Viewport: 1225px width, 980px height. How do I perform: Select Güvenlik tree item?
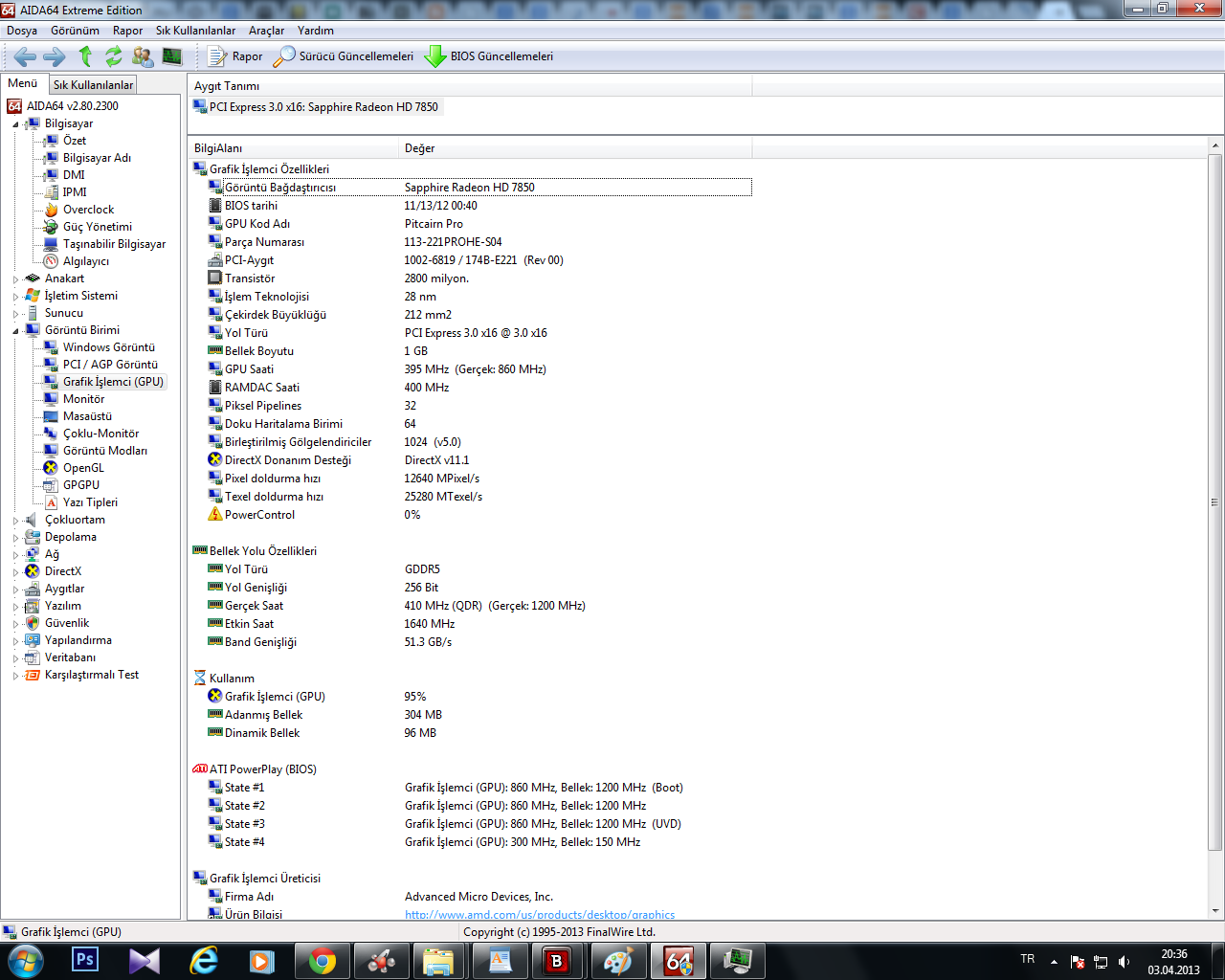point(66,623)
